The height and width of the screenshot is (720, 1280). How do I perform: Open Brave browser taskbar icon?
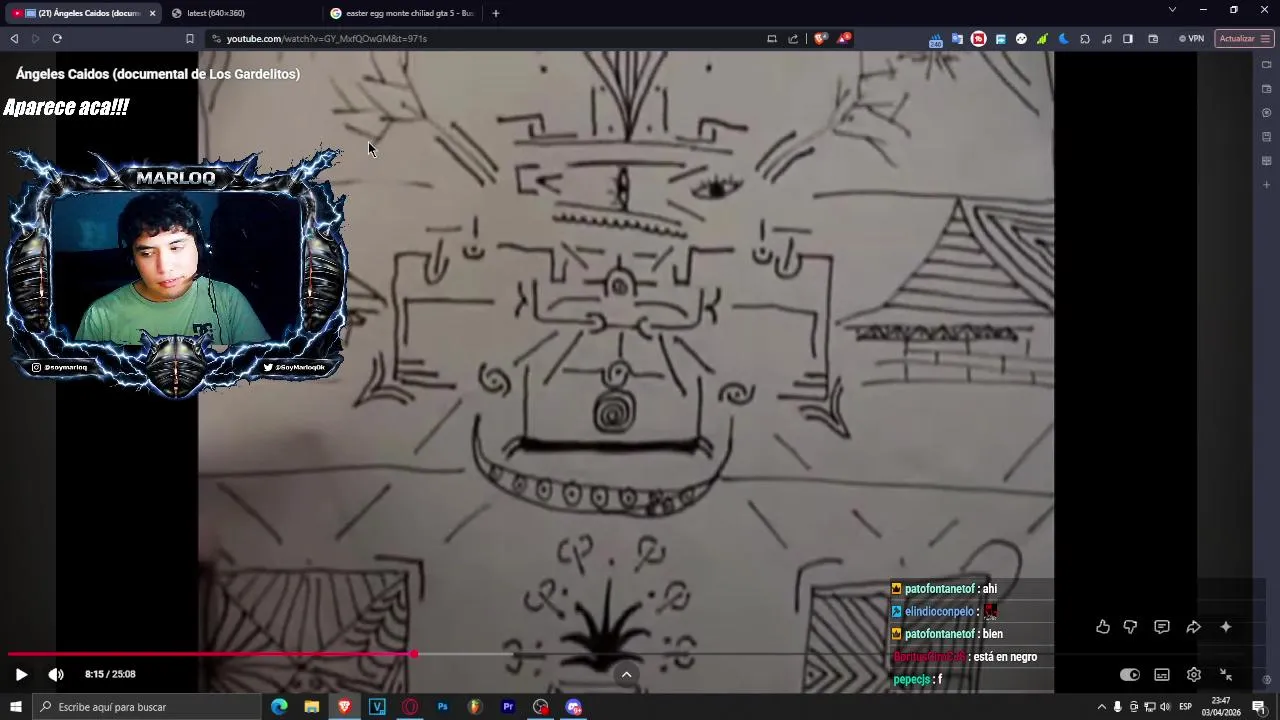[x=344, y=707]
